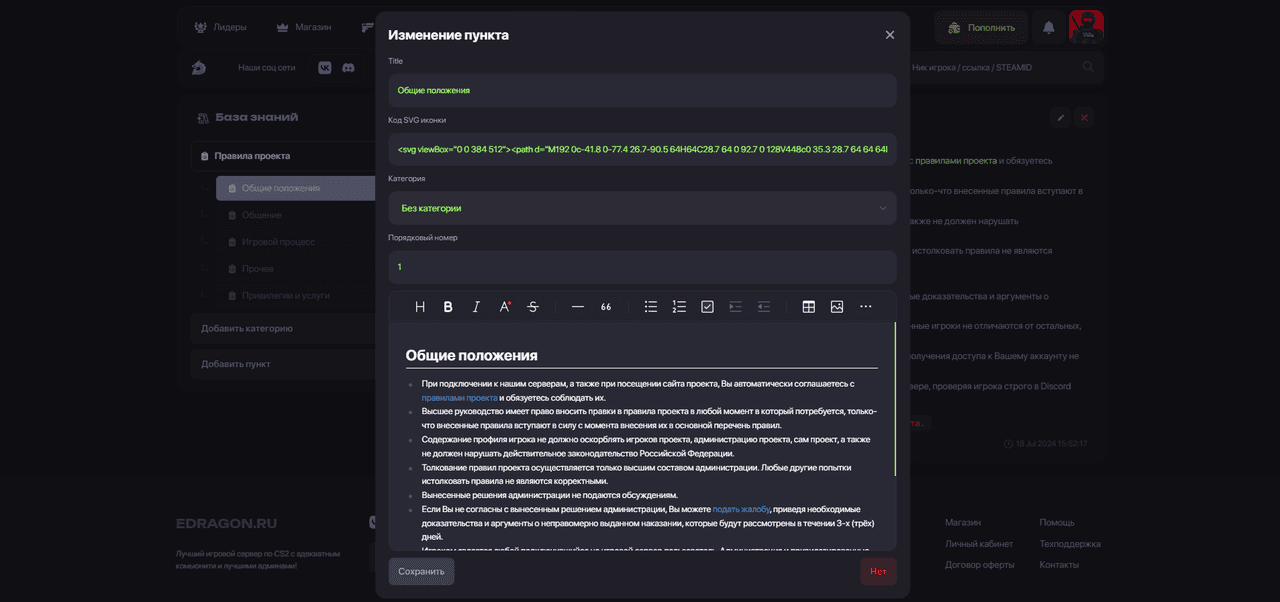Click Наши соц сети label
1280x602 pixels.
[267, 68]
